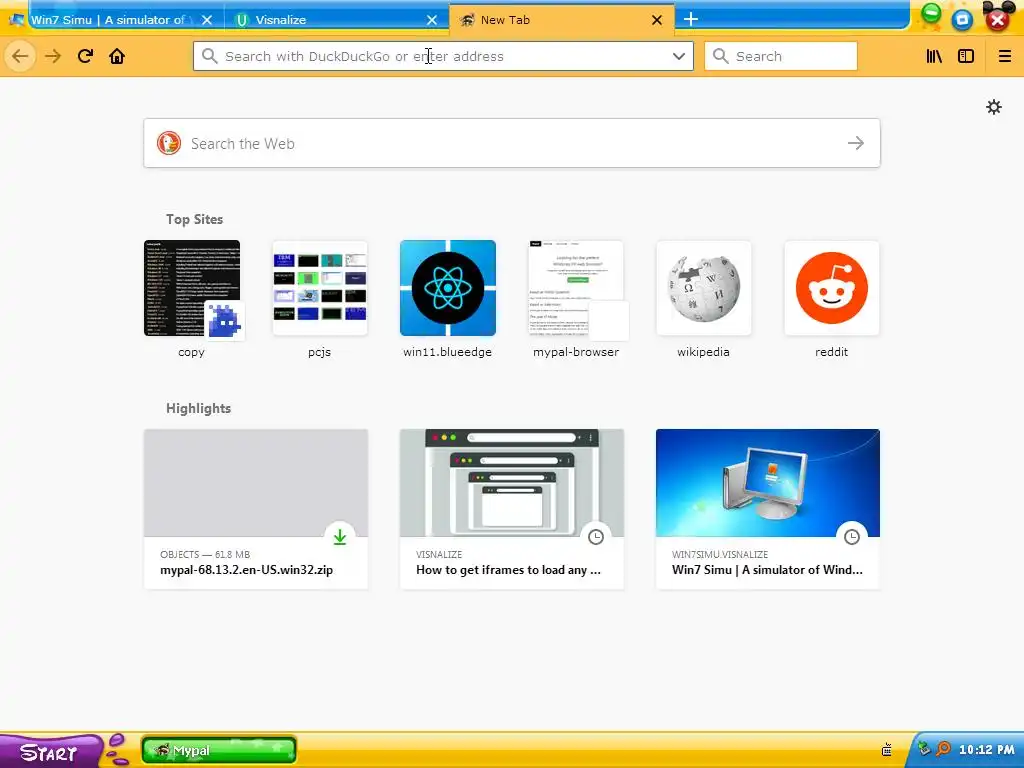Open the Start menu button
The width and height of the screenshot is (1024, 768).
pyautogui.click(x=51, y=752)
